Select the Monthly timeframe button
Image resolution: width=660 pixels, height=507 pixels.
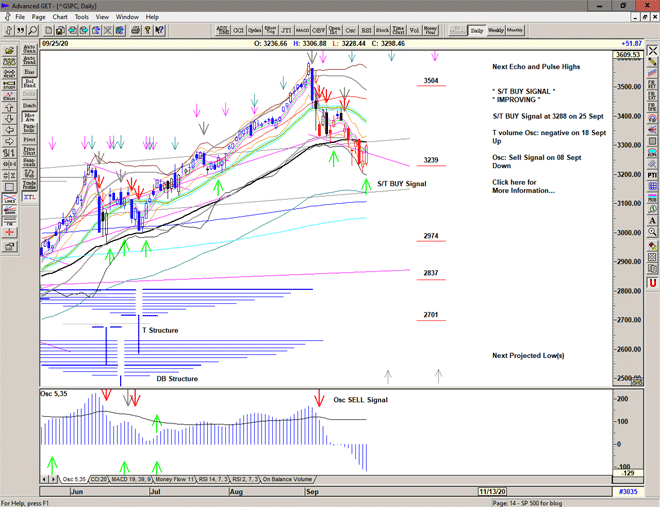click(515, 30)
